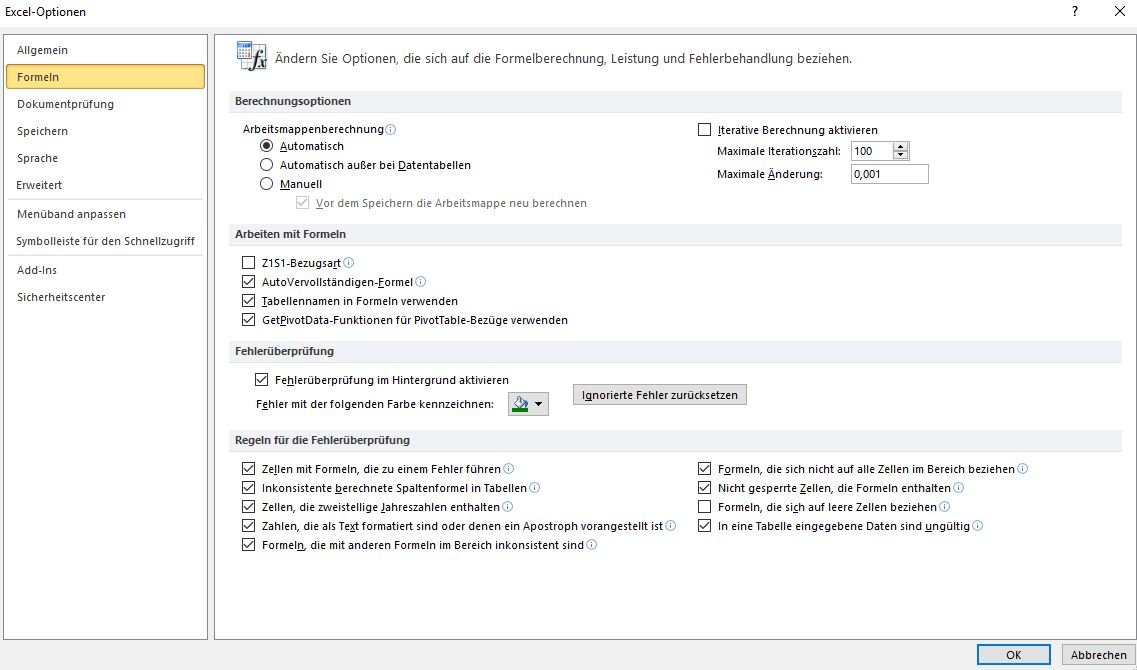1137x670 pixels.
Task: Click the error indicator color swatch
Action: click(520, 404)
